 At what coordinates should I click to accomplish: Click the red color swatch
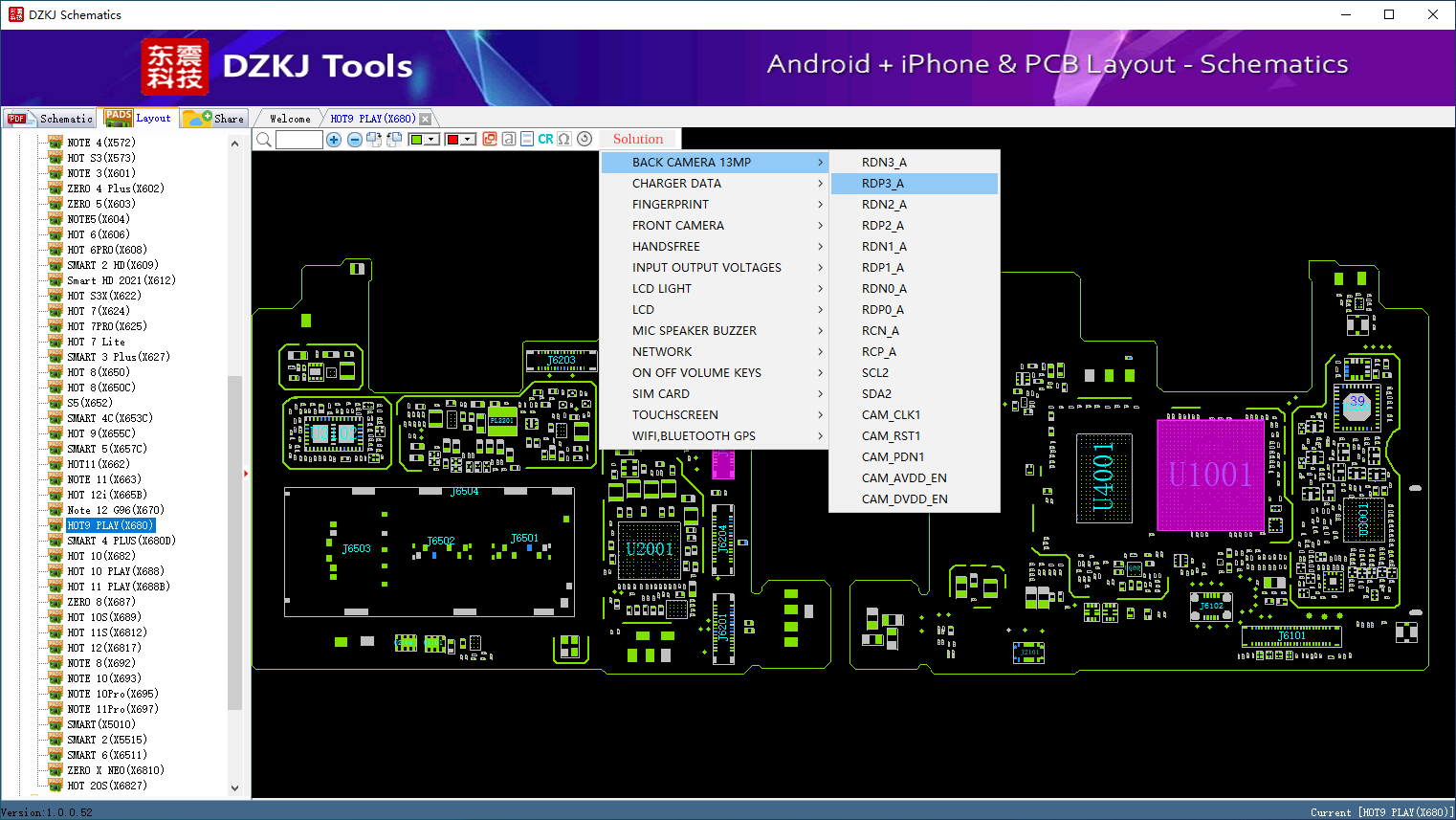click(x=453, y=140)
